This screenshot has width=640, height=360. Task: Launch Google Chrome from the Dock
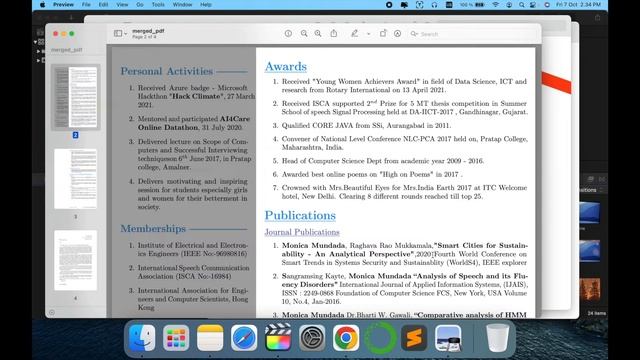(x=346, y=338)
